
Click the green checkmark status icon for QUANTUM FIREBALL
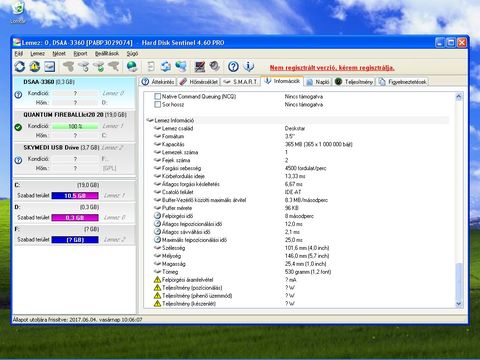pyautogui.click(x=18, y=127)
